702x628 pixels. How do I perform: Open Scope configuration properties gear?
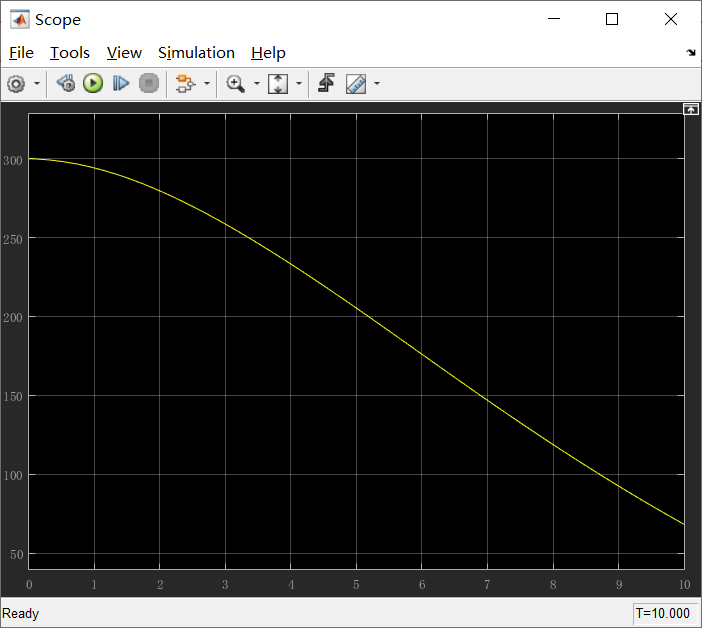pyautogui.click(x=17, y=84)
